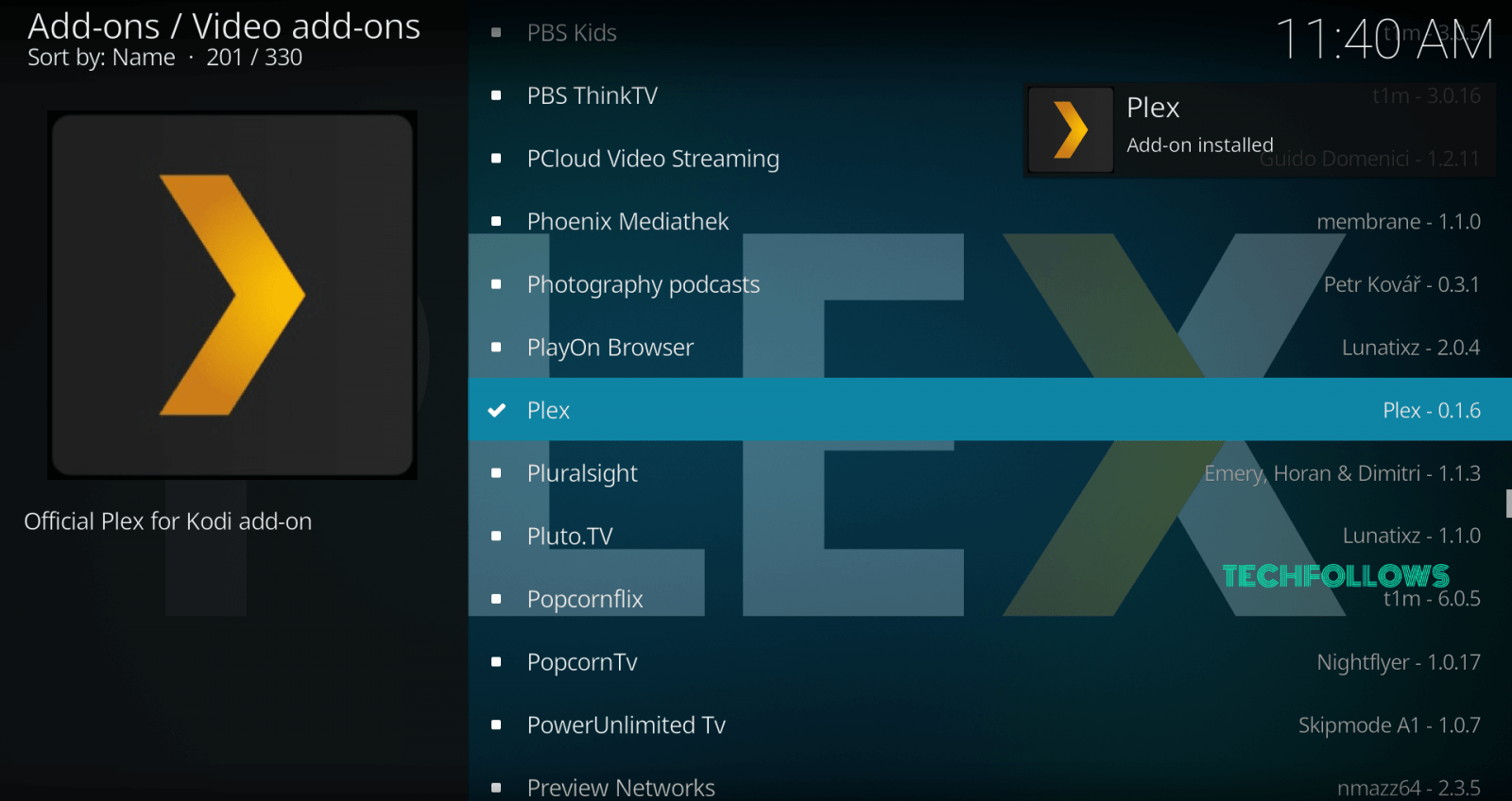
Task: Click the Plex icon in the installed notification
Action: [x=1071, y=129]
